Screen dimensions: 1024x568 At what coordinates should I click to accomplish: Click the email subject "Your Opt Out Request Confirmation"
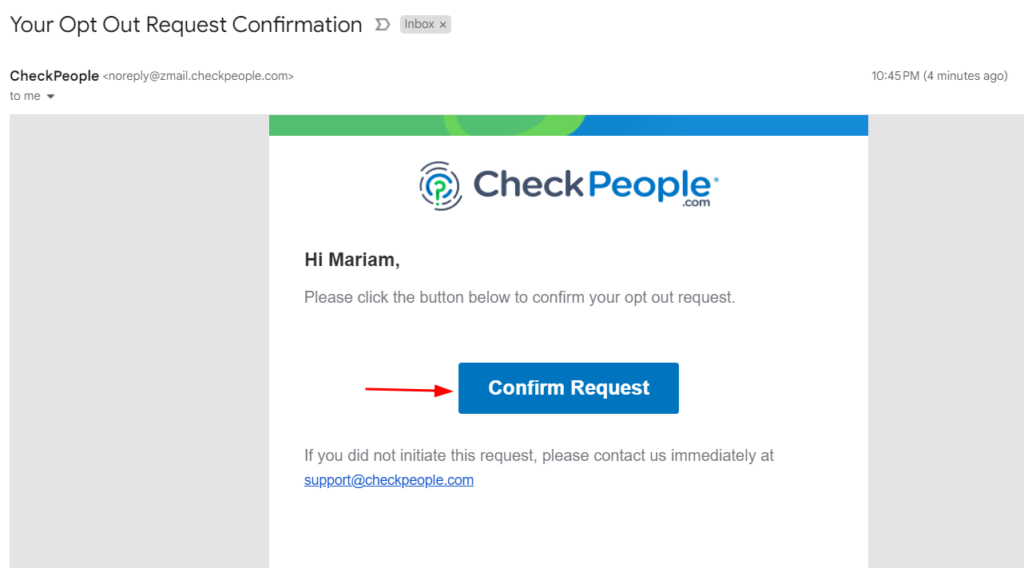(185, 25)
